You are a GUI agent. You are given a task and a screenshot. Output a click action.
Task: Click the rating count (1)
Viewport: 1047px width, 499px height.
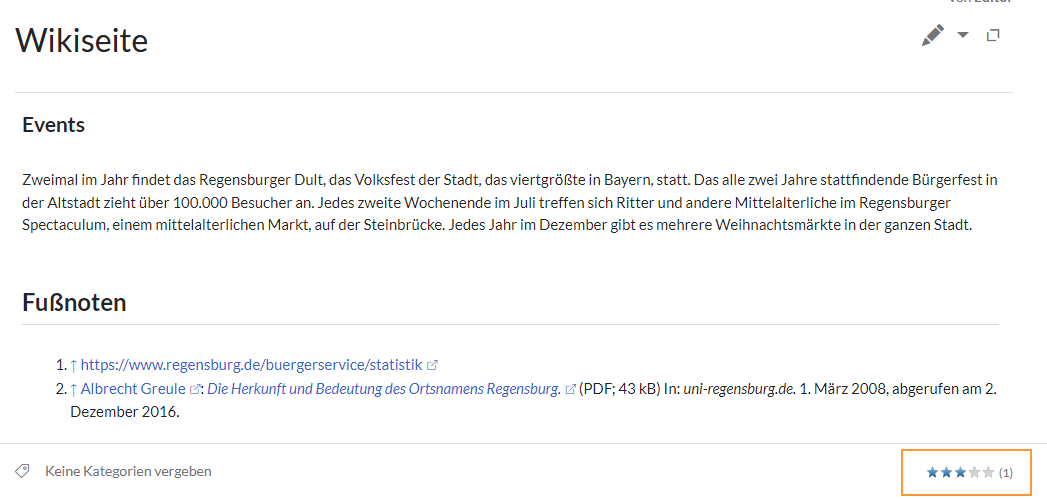click(1006, 474)
